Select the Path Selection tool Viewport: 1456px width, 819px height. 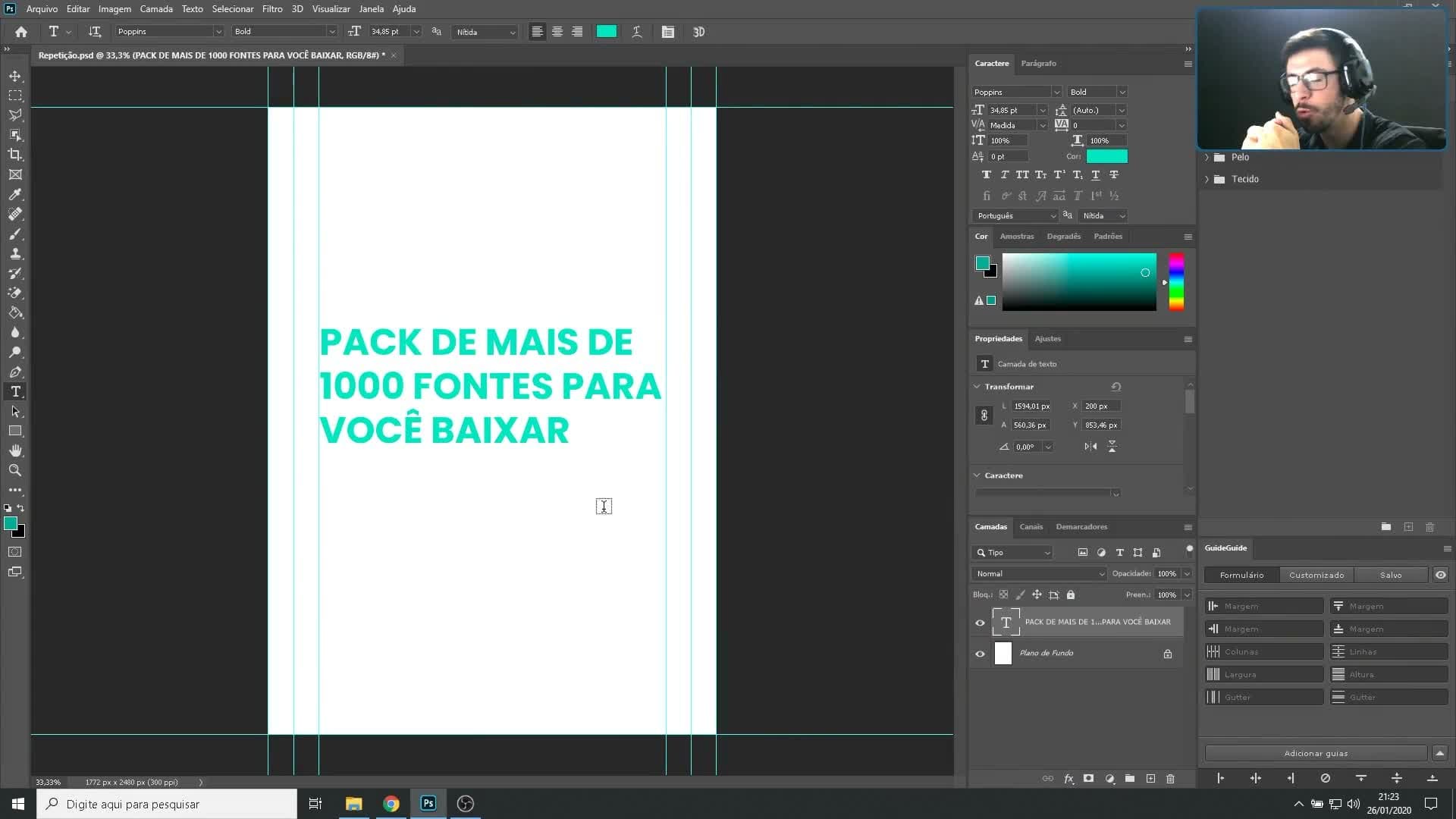click(15, 411)
